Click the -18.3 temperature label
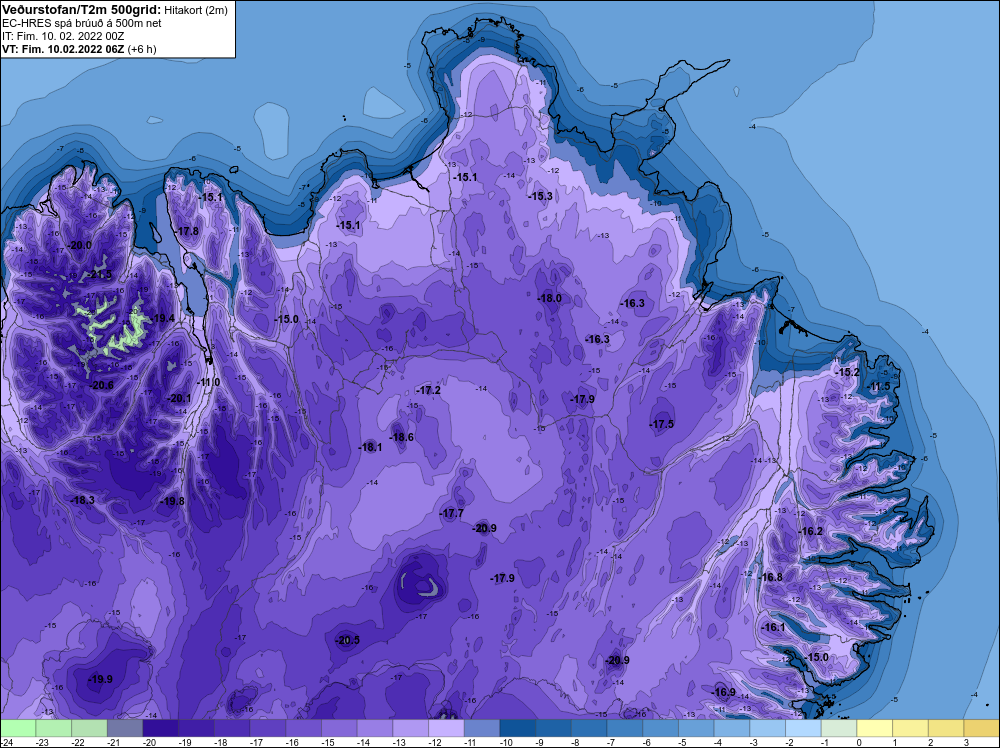 click(83, 500)
